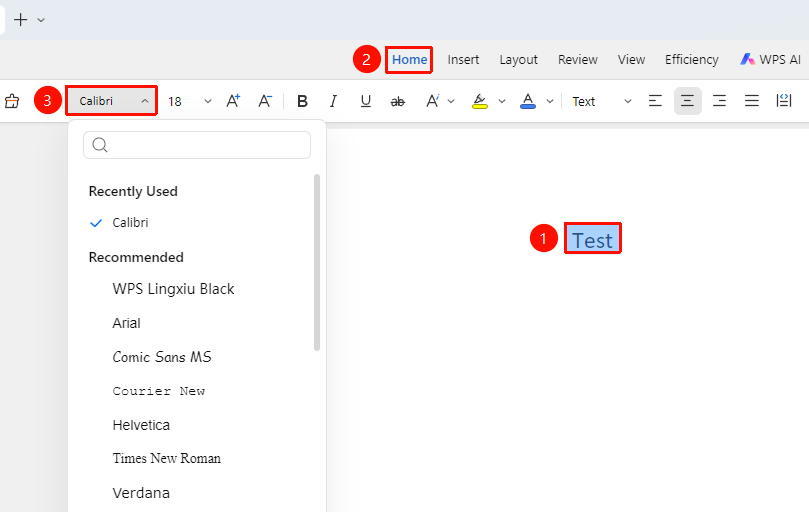
Task: Open the font size dropdown arrow
Action: [x=207, y=102]
